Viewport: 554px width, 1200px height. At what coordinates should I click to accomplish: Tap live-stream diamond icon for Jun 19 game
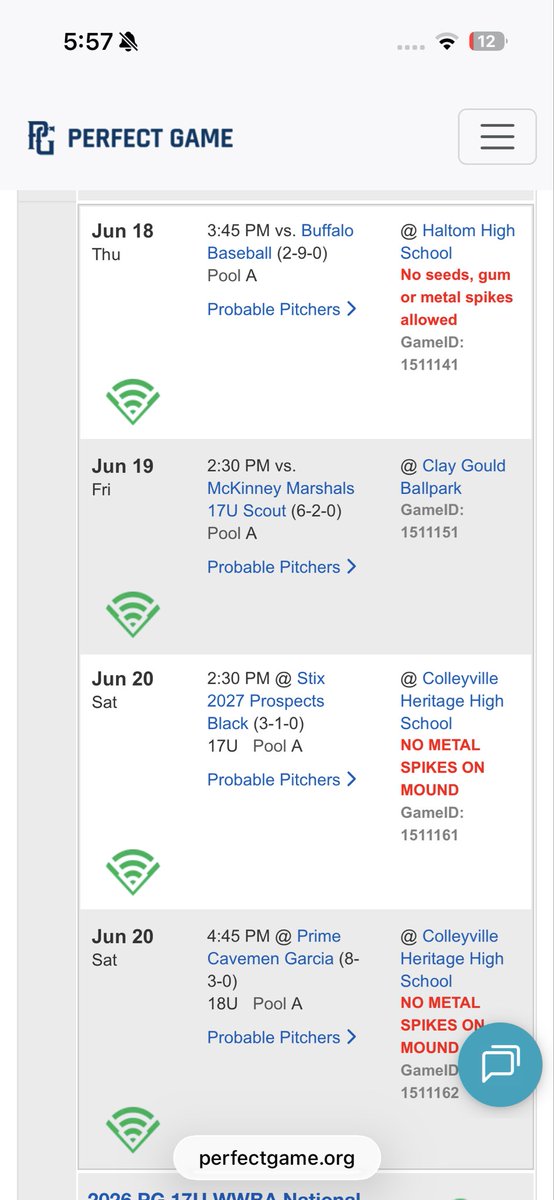(133, 615)
